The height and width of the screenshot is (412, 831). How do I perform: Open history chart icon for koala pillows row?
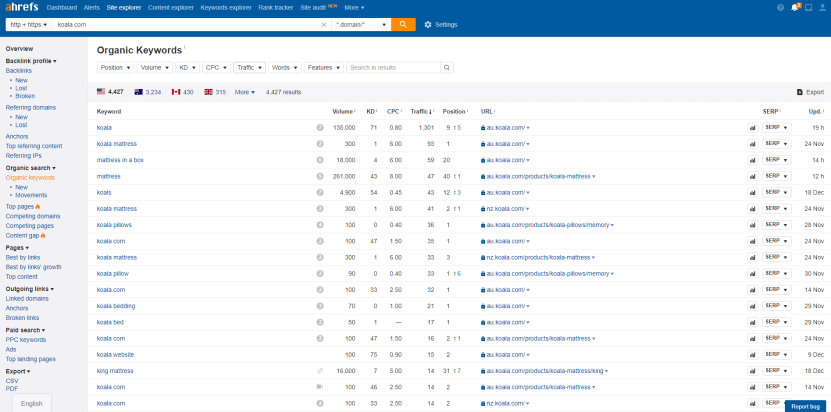coord(753,225)
